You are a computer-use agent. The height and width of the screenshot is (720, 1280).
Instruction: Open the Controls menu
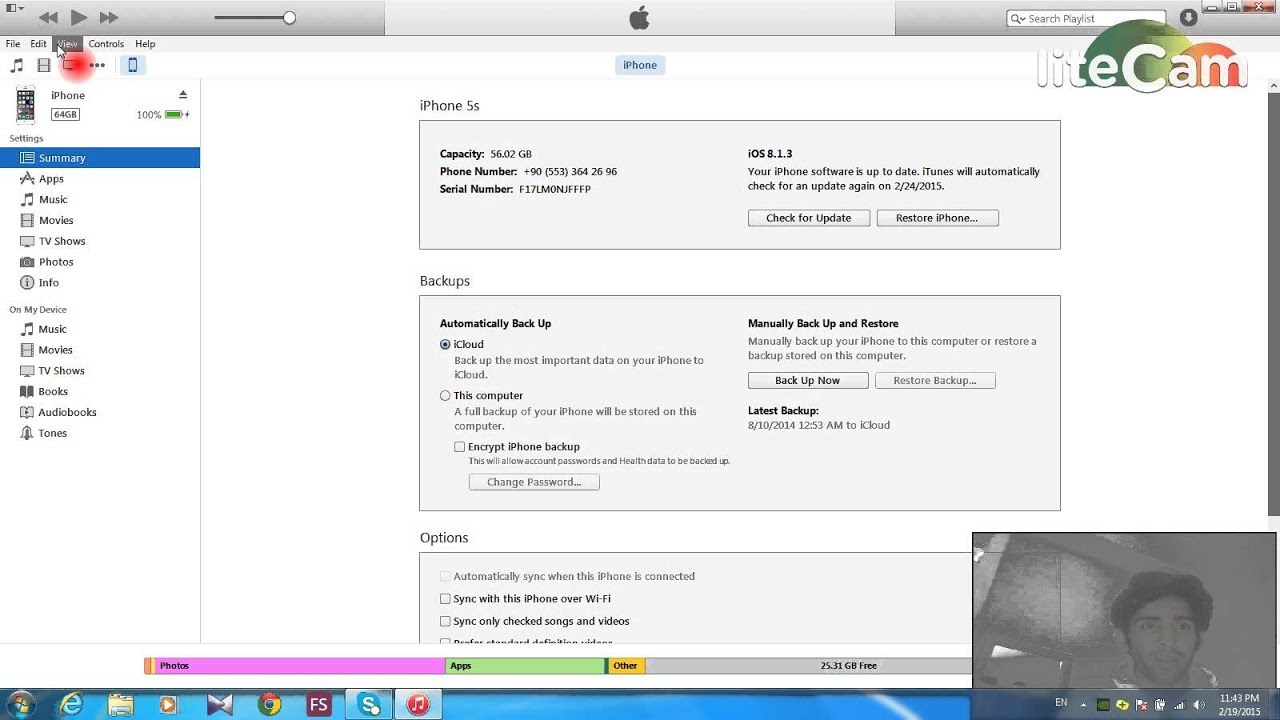106,44
